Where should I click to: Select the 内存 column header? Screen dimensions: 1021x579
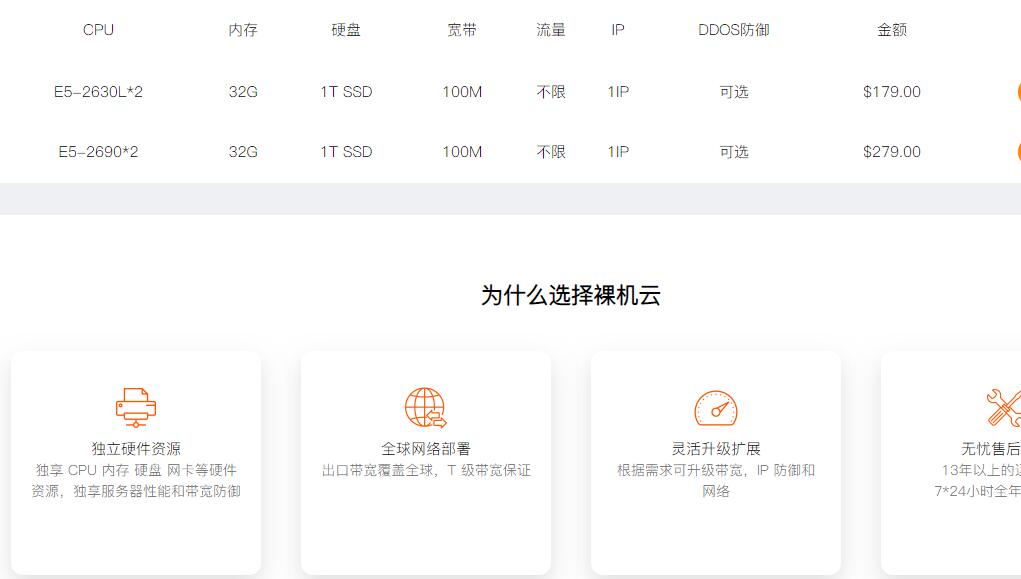coord(241,30)
